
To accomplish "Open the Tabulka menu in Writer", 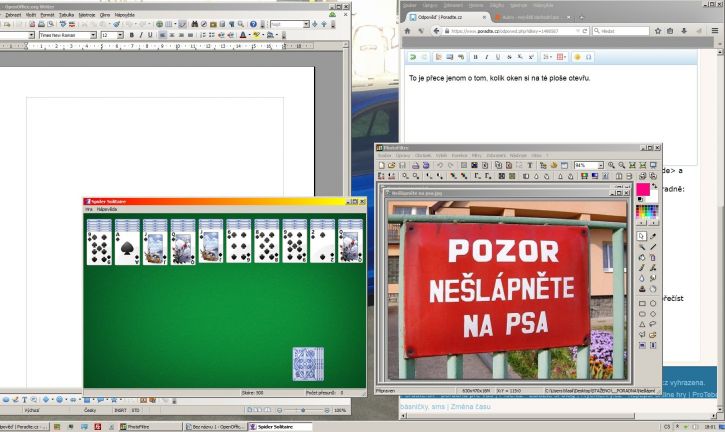I will (67, 15).
